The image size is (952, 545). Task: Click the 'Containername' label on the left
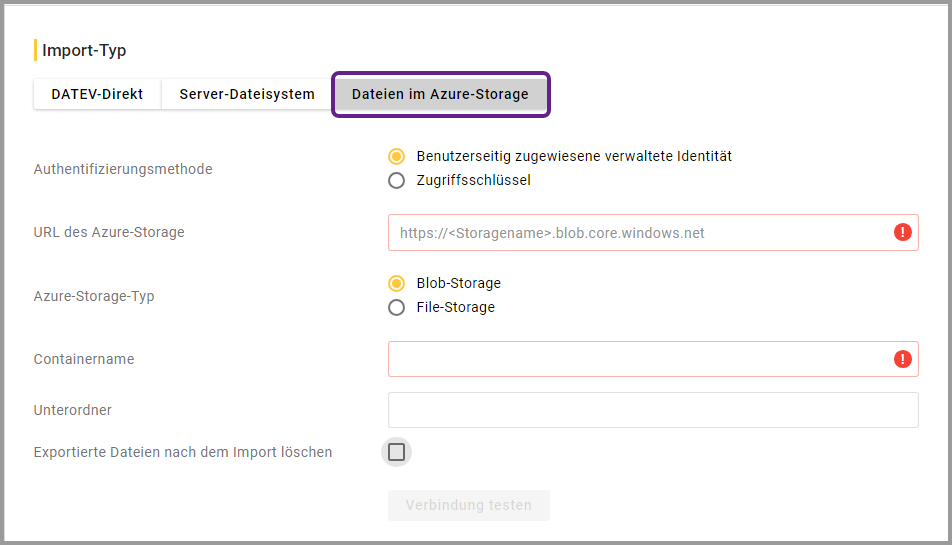click(x=84, y=359)
